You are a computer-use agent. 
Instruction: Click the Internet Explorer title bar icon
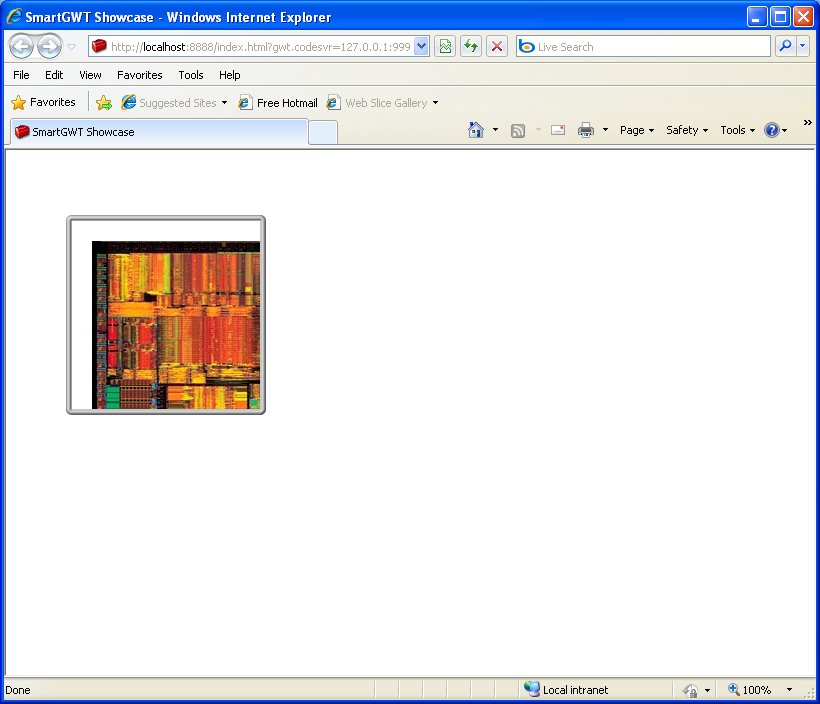point(14,16)
